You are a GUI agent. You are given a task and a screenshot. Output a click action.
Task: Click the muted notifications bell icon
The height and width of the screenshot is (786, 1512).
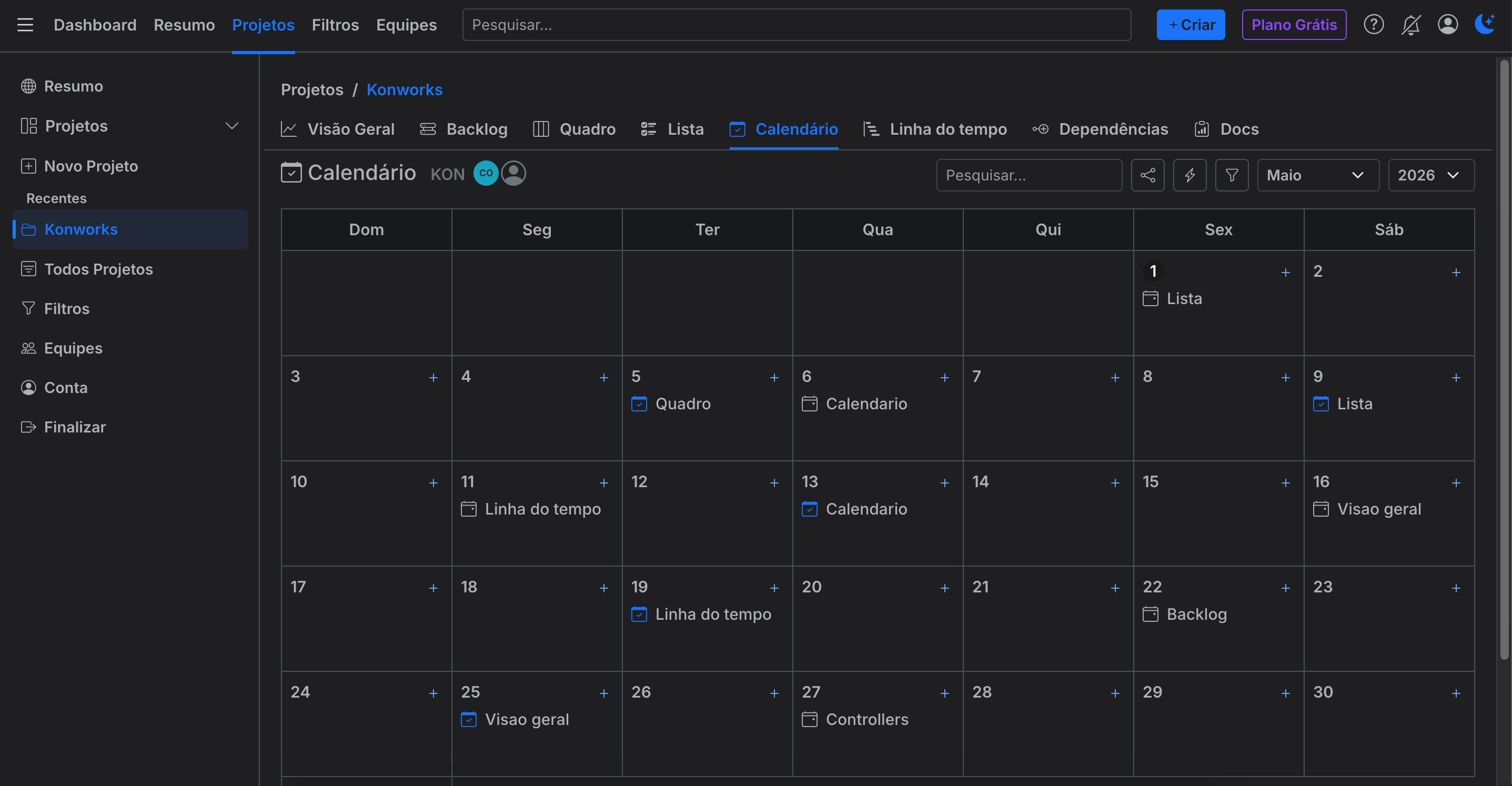tap(1410, 25)
